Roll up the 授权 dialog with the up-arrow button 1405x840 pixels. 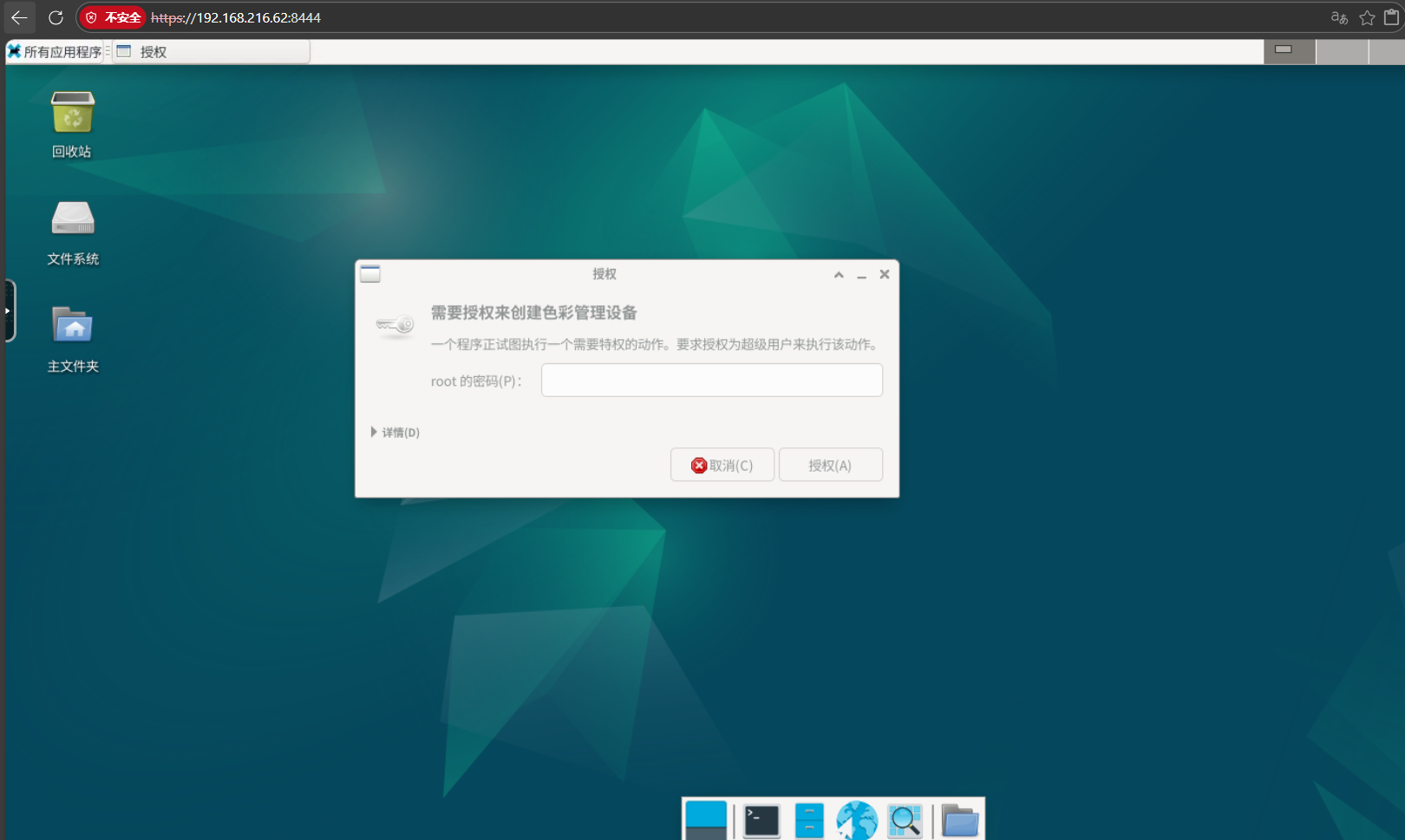pos(839,275)
